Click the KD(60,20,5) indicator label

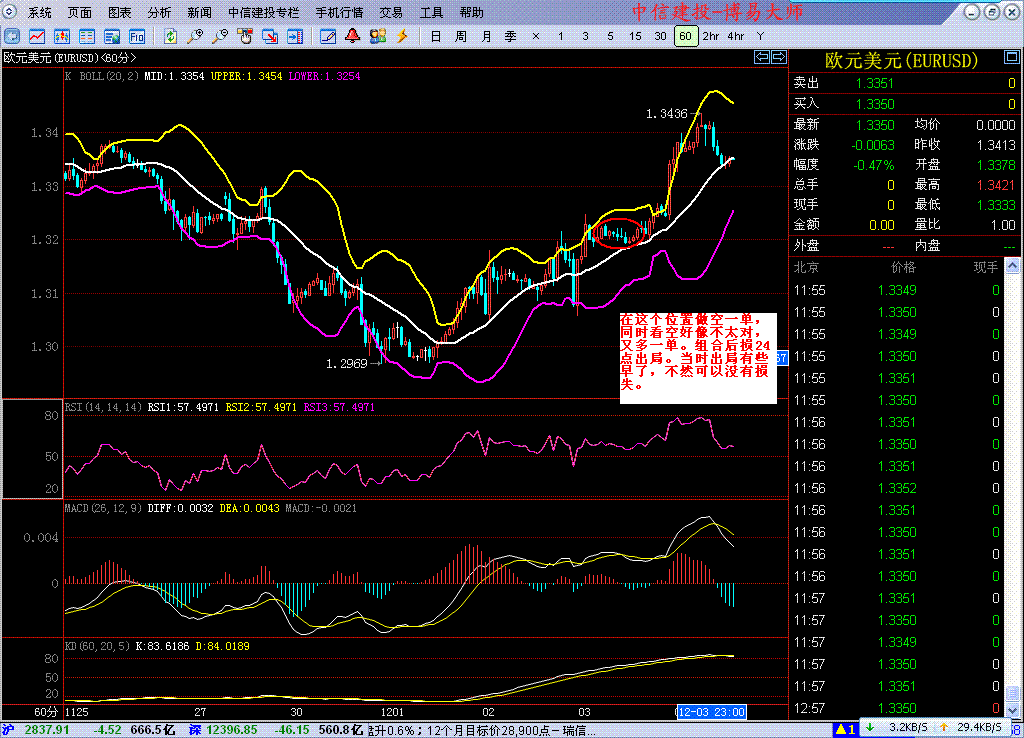point(97,646)
